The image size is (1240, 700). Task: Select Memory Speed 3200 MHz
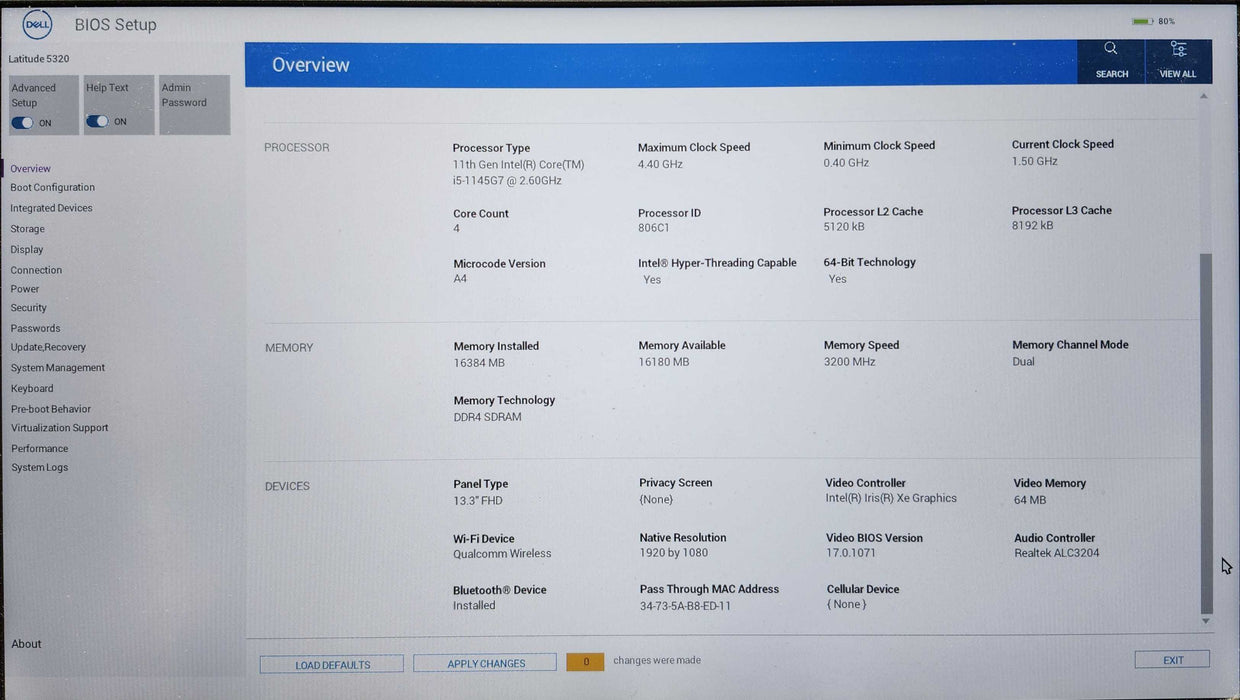(x=850, y=362)
